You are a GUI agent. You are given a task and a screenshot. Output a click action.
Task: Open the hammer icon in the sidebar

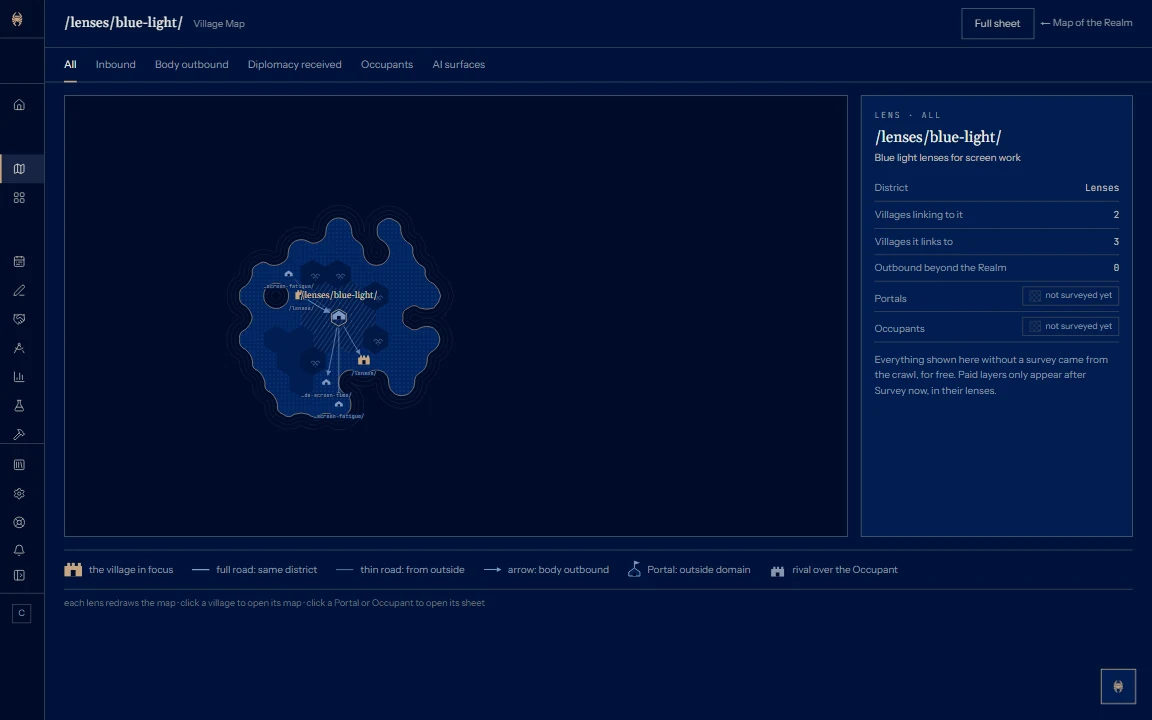point(19,434)
